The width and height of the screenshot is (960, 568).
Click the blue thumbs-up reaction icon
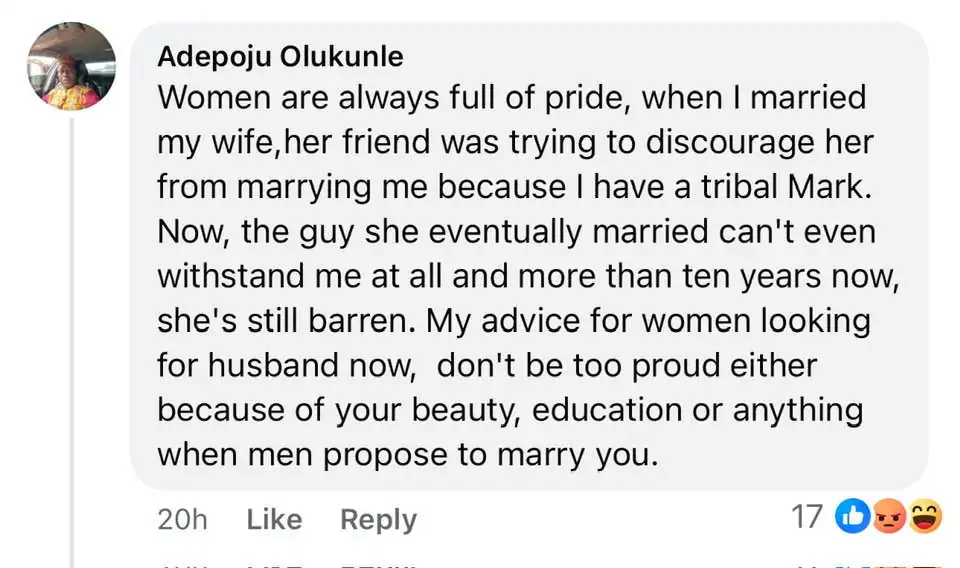click(x=853, y=516)
